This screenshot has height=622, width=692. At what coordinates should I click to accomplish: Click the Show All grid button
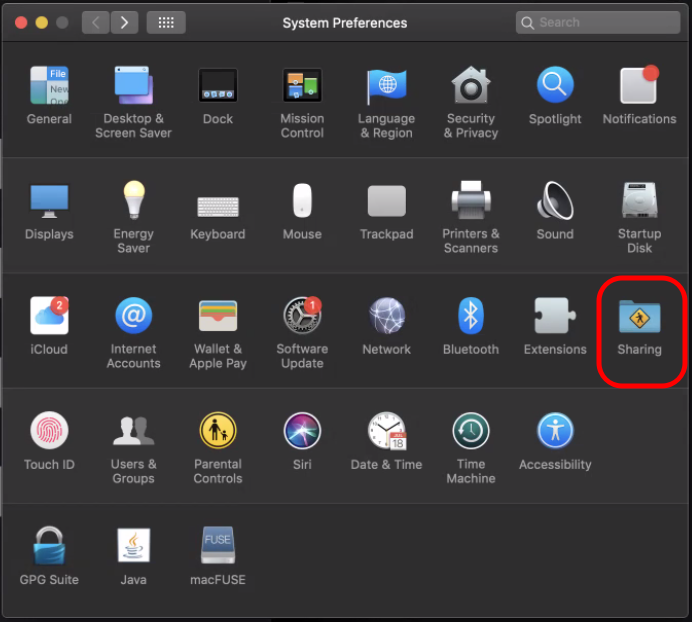pos(166,22)
